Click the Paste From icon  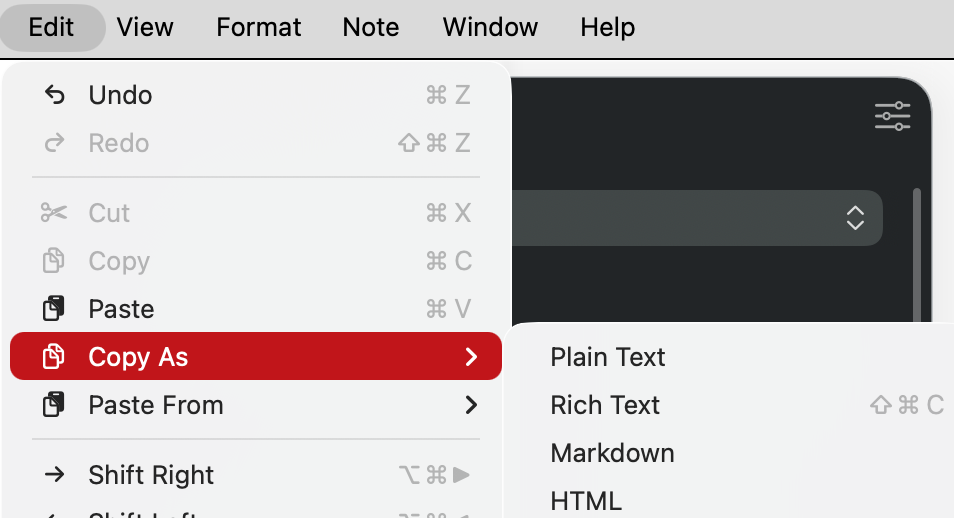[54, 405]
